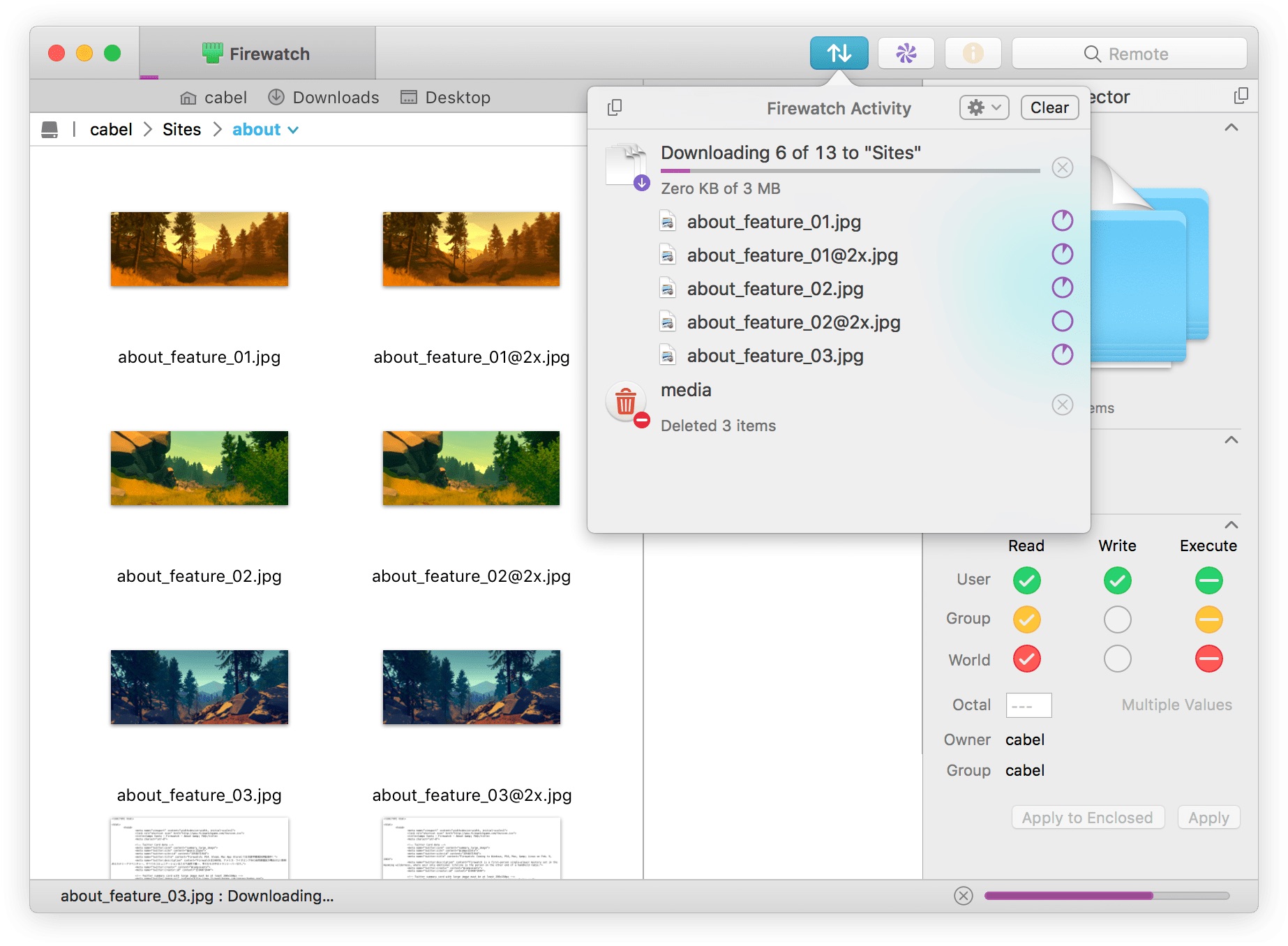Click the drive icon in path bar
The height and width of the screenshot is (946, 1288).
(x=50, y=130)
